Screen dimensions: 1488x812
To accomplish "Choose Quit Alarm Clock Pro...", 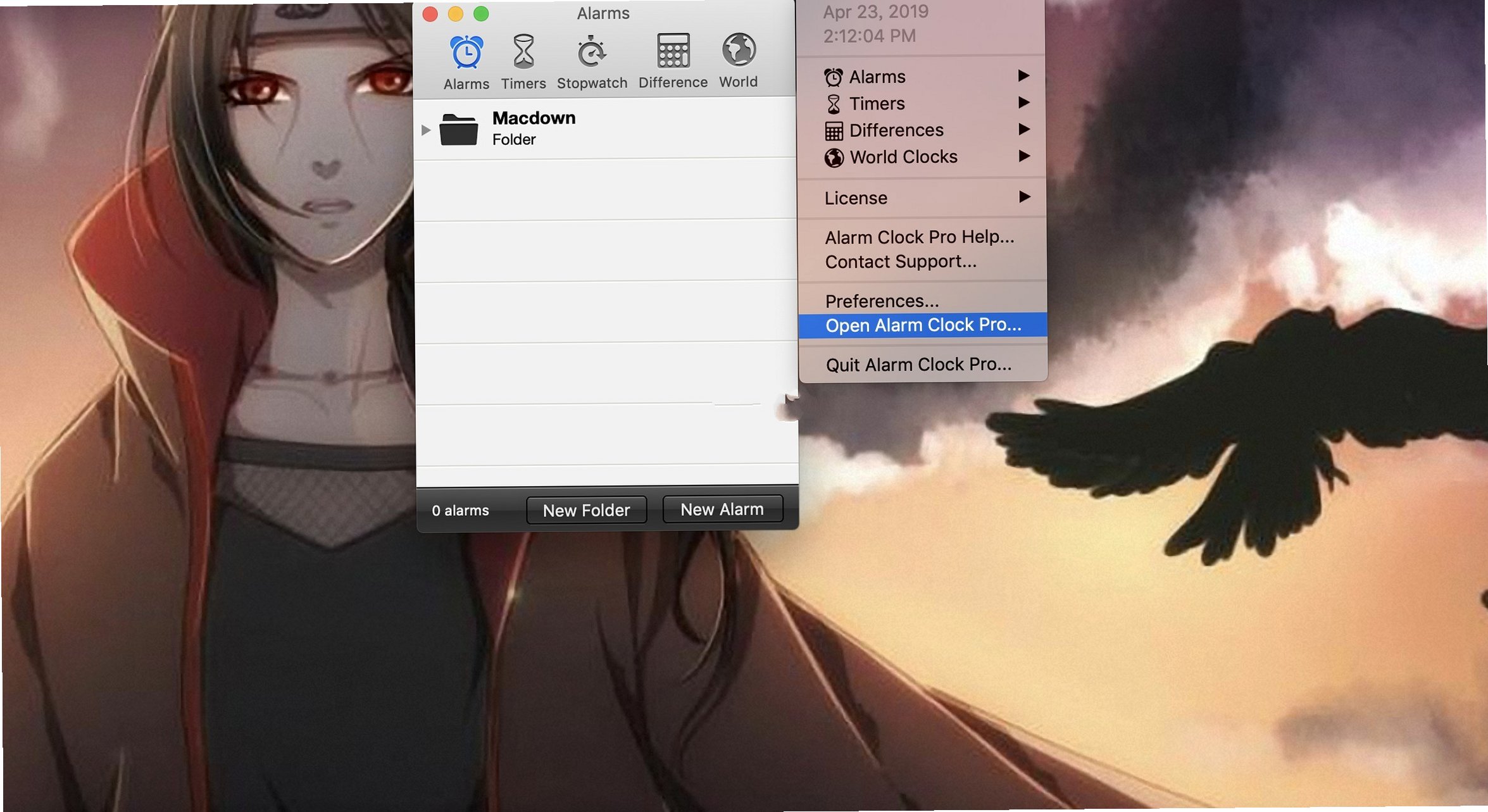I will tap(923, 365).
